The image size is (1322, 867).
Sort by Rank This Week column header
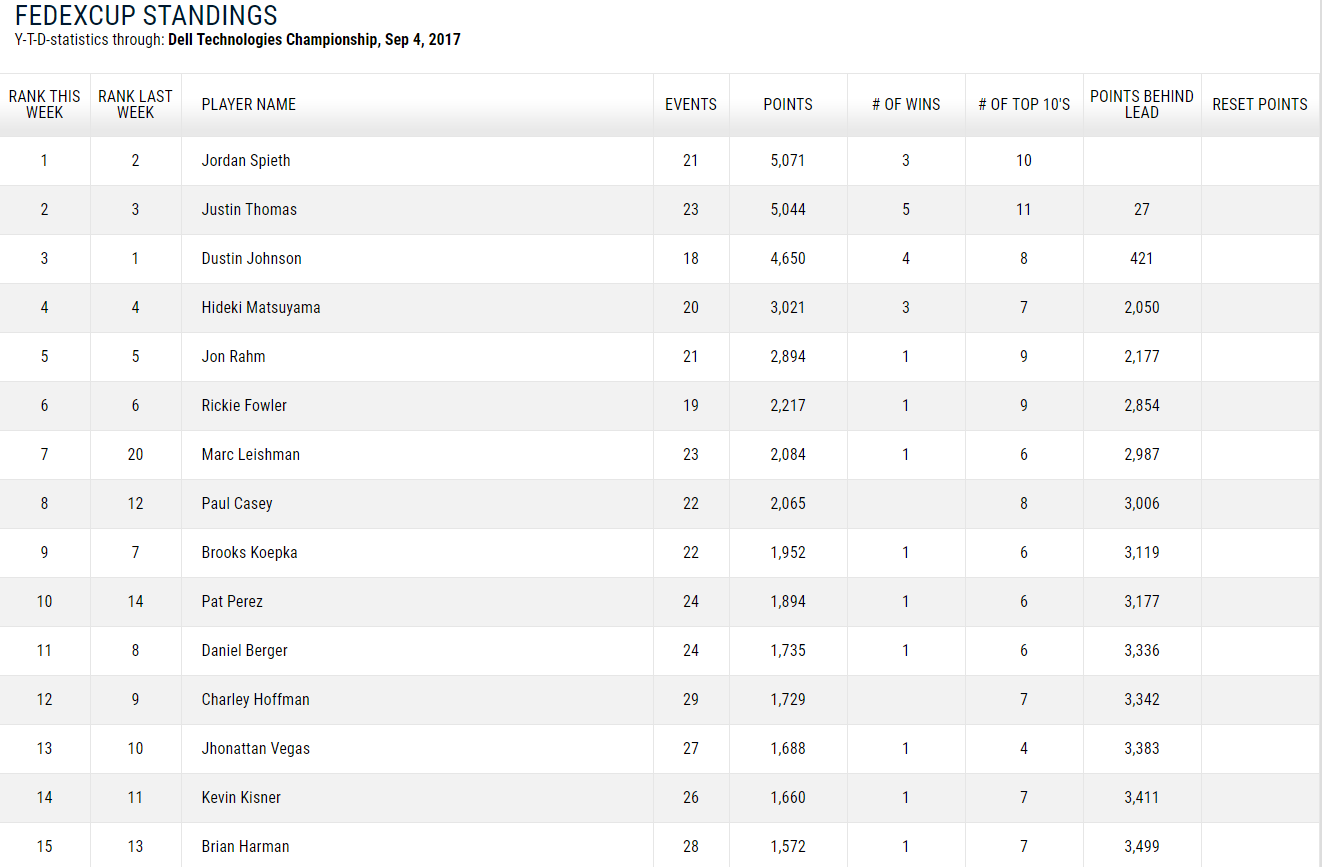45,105
